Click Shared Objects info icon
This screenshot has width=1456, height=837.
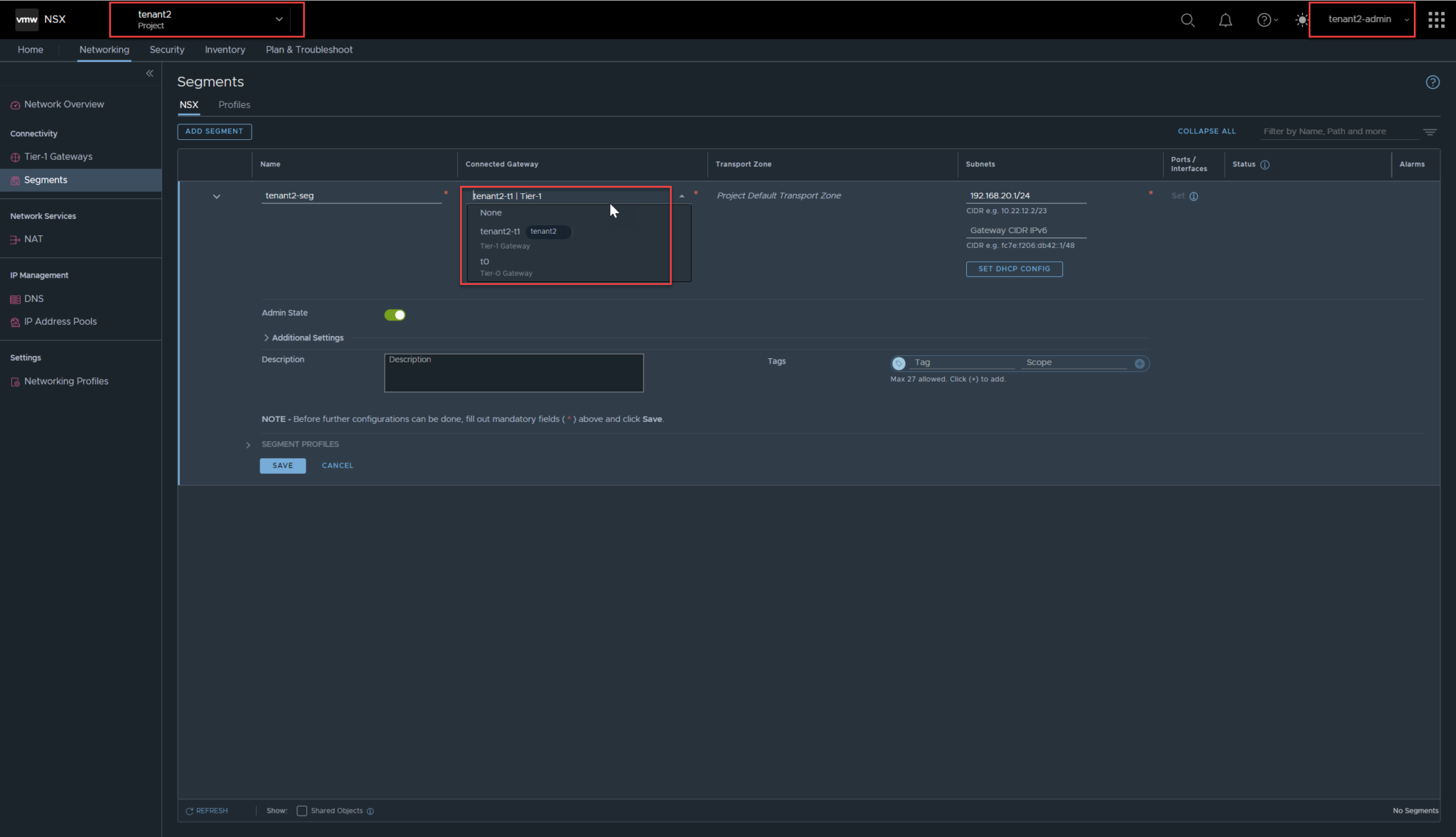tap(370, 811)
